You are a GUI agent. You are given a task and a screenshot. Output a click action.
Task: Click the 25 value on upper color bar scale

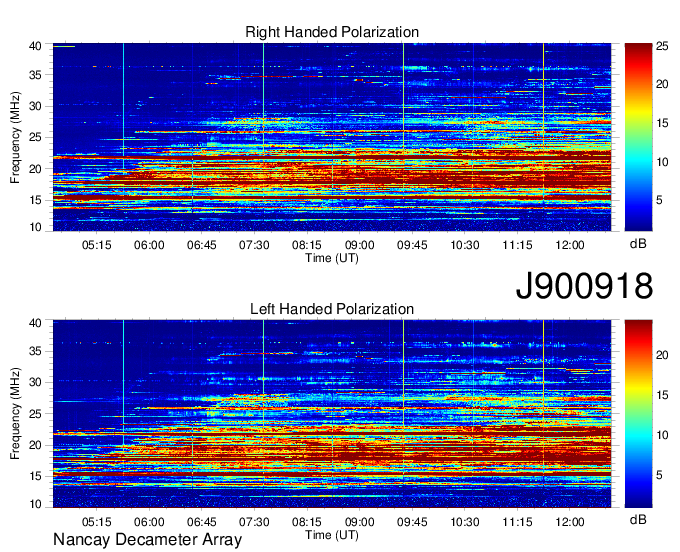tap(662, 46)
